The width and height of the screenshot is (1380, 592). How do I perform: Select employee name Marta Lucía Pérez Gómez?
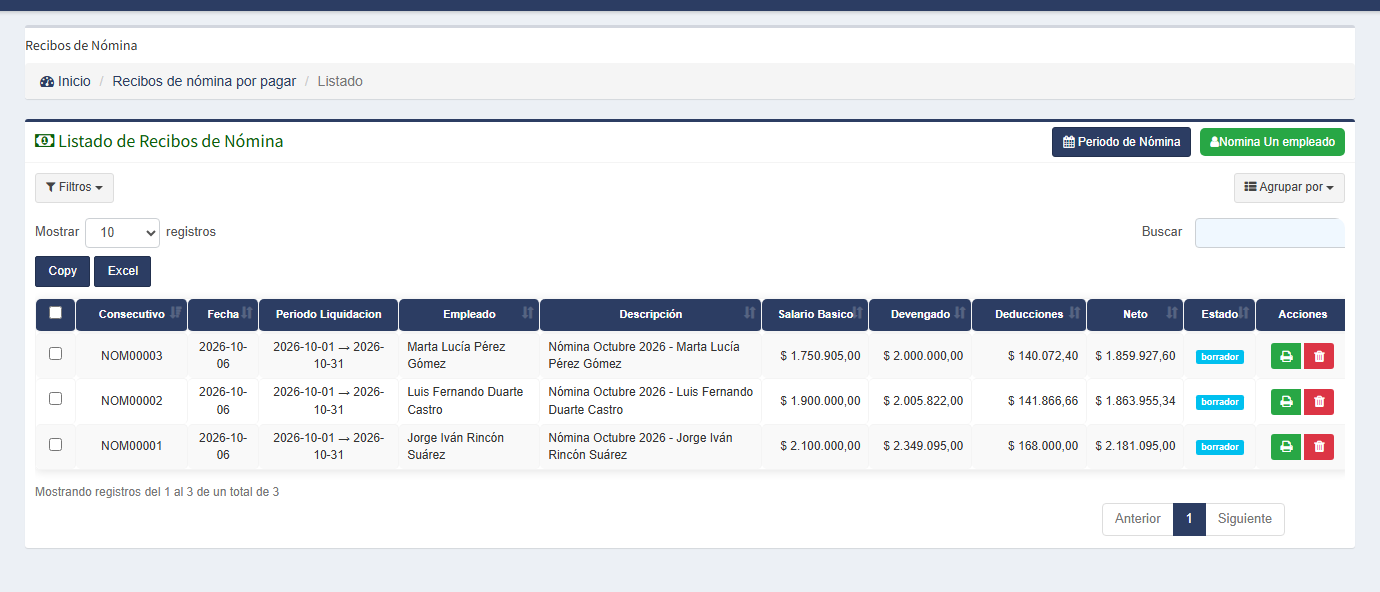(x=456, y=355)
